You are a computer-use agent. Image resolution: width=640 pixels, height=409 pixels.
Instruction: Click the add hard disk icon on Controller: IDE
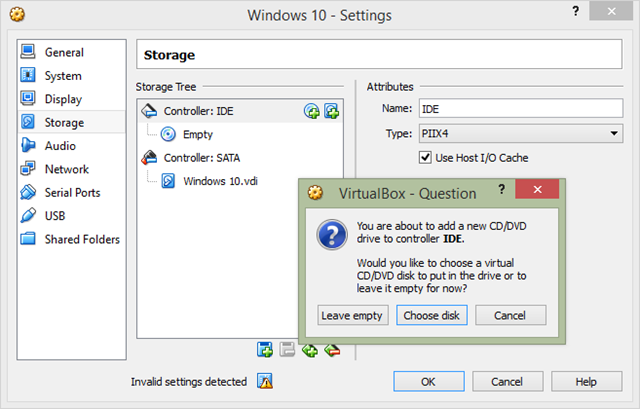point(331,111)
